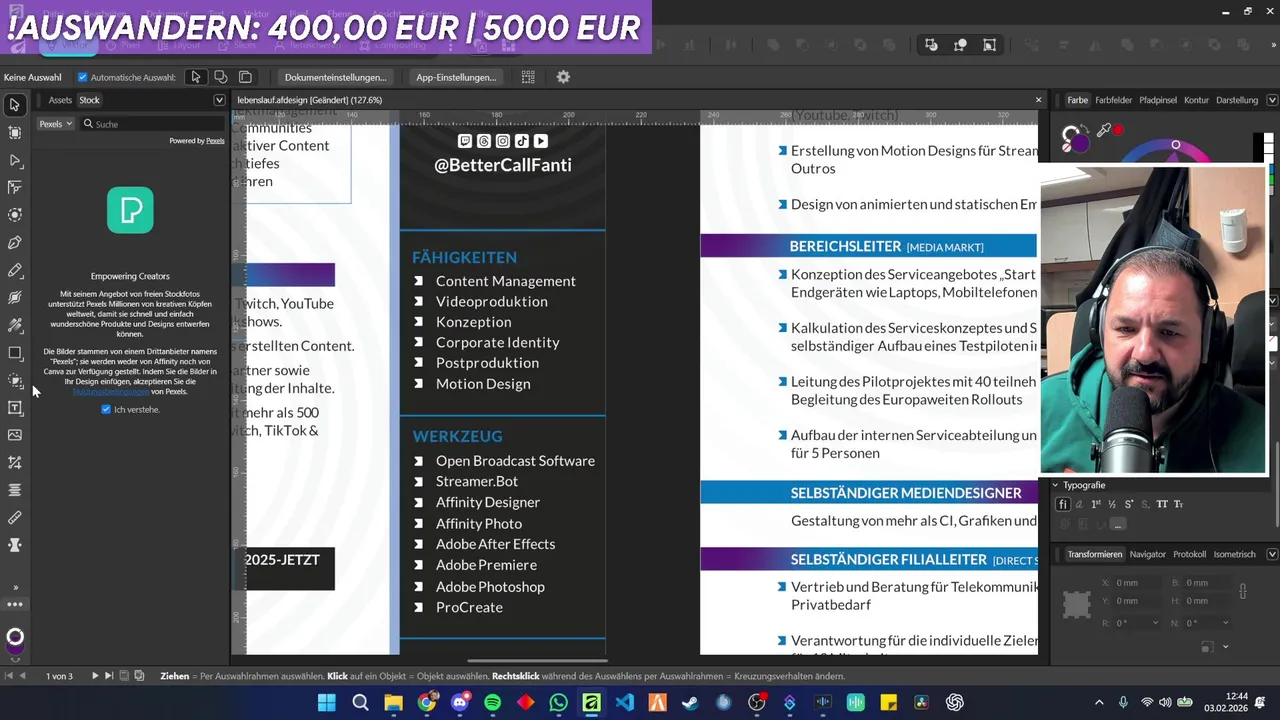Screen dimensions: 1280x720
Task: Open the Pfadpinsel tab
Action: coord(1158,100)
